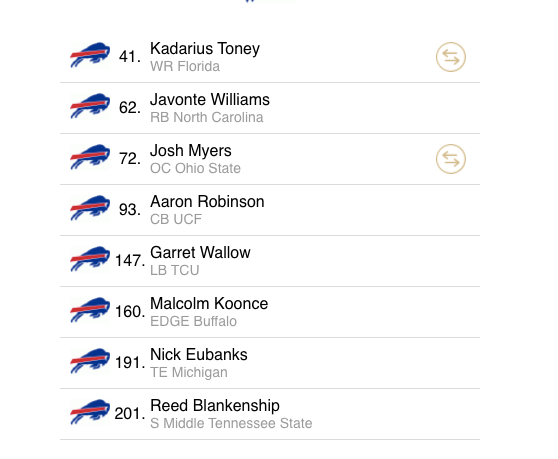This screenshot has height=459, width=558.
Task: Select Garret Wallow name
Action: point(200,253)
